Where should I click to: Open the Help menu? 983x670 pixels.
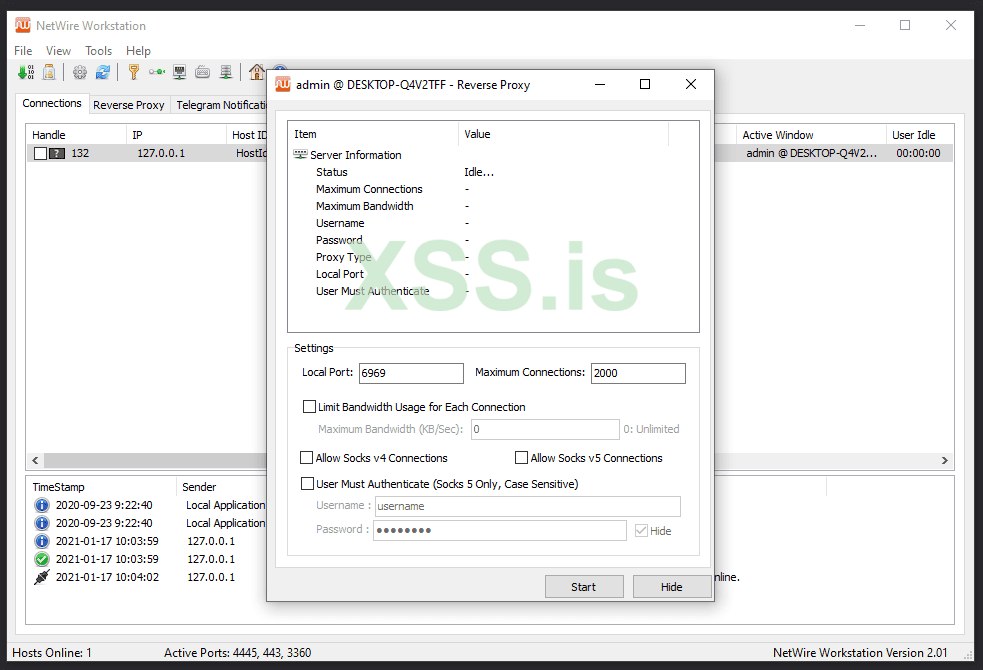pos(138,51)
